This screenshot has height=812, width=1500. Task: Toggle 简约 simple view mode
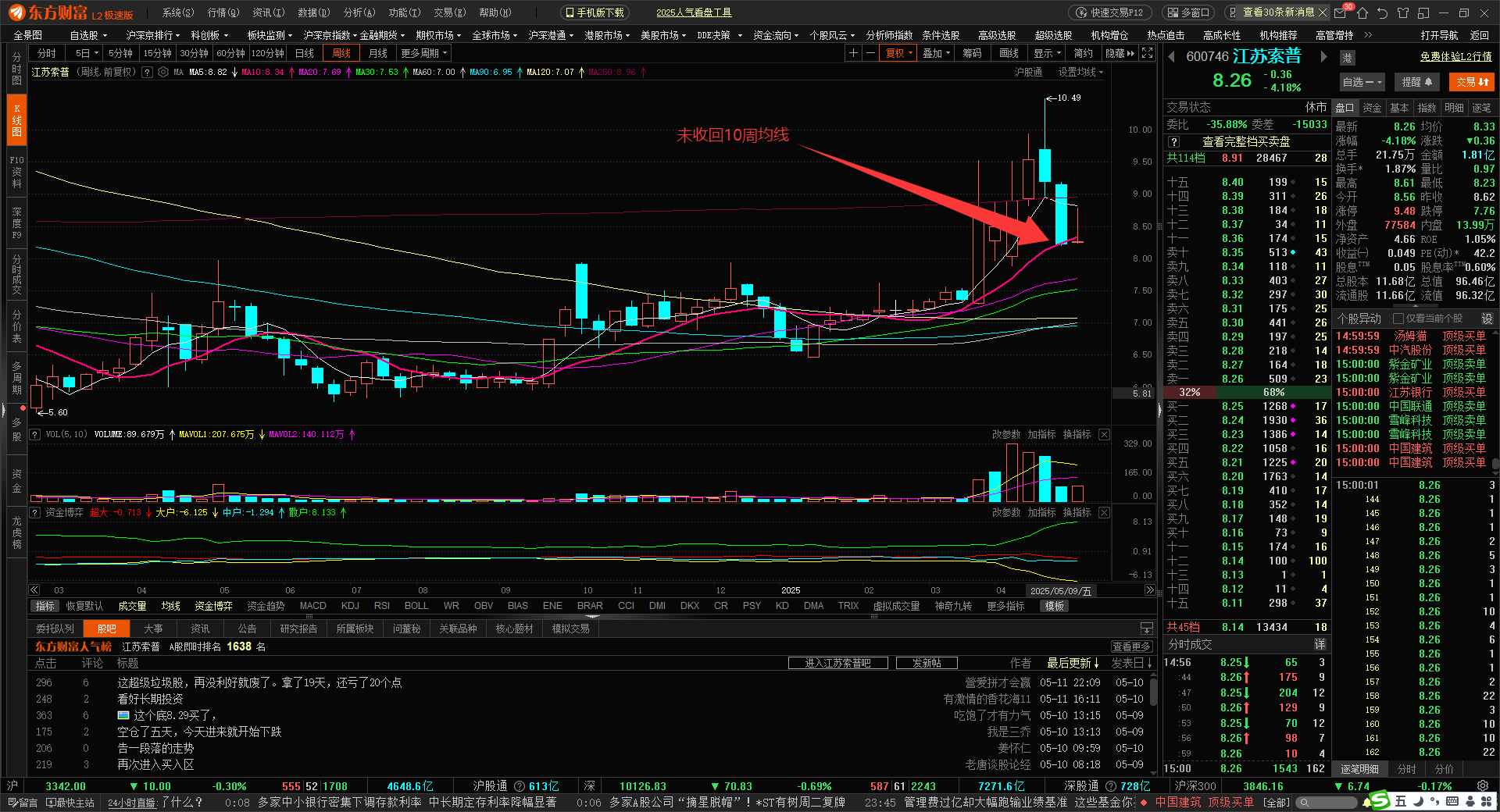1084,53
